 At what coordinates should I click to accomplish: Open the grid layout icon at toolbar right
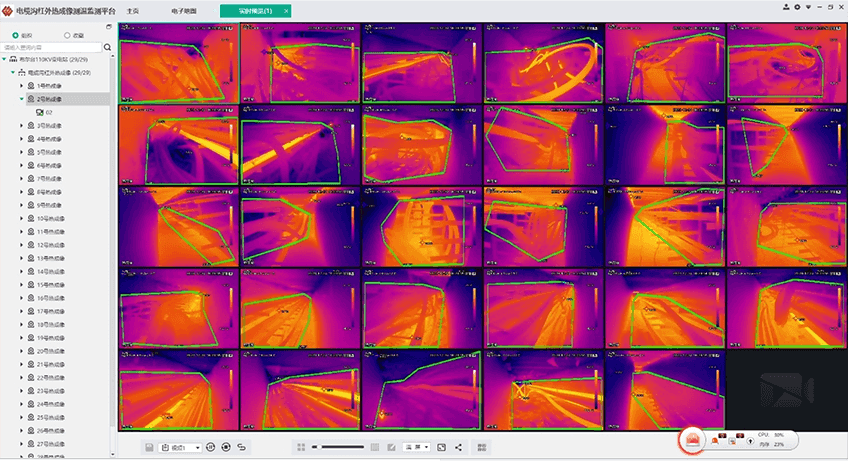(482, 447)
